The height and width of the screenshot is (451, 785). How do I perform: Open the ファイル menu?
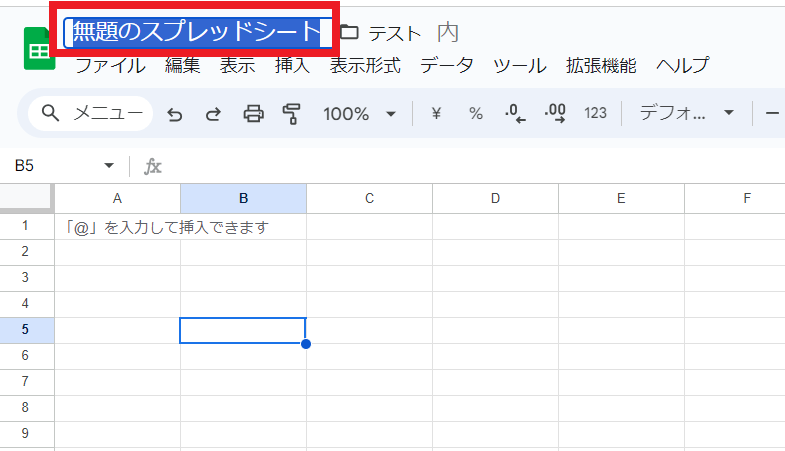[110, 67]
